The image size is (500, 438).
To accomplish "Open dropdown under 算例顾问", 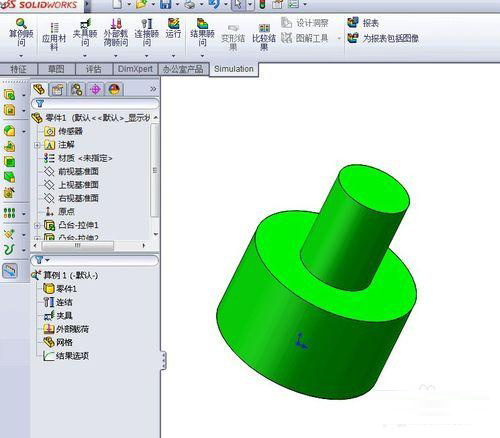I will pos(21,56).
